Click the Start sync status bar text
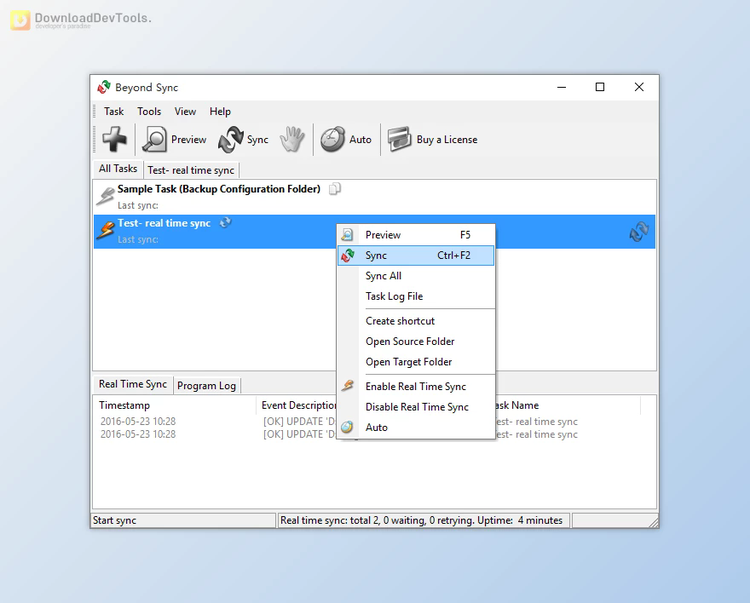 pos(114,520)
